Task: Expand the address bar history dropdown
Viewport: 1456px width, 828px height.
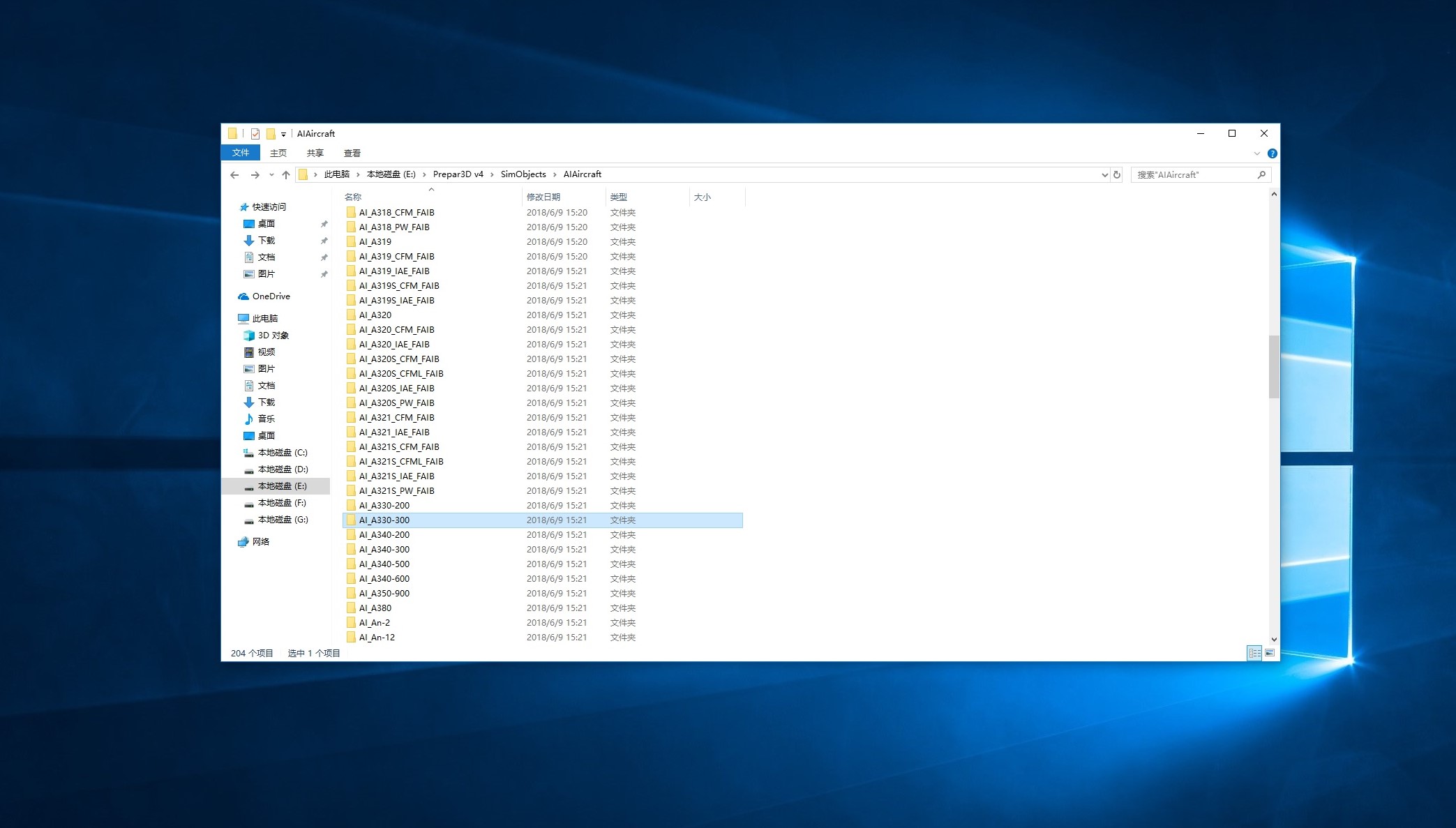Action: pyautogui.click(x=1104, y=175)
